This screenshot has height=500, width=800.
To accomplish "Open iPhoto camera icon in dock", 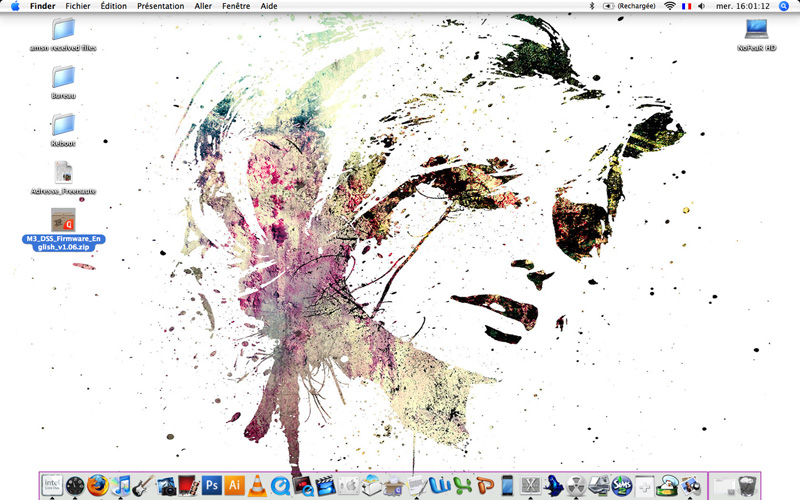I will click(166, 486).
